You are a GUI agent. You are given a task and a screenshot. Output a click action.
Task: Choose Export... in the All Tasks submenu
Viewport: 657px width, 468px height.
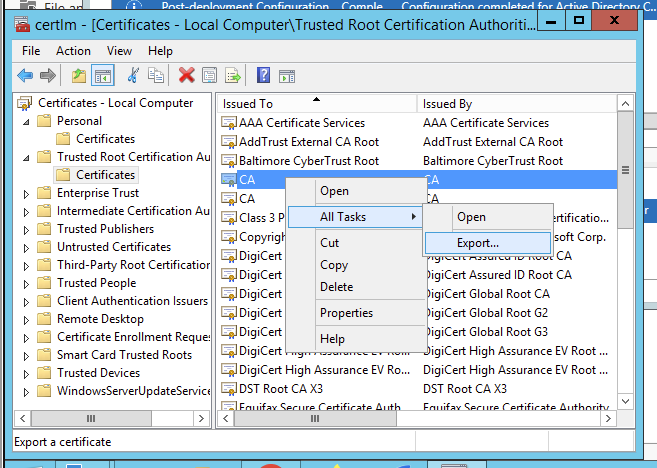point(488,243)
